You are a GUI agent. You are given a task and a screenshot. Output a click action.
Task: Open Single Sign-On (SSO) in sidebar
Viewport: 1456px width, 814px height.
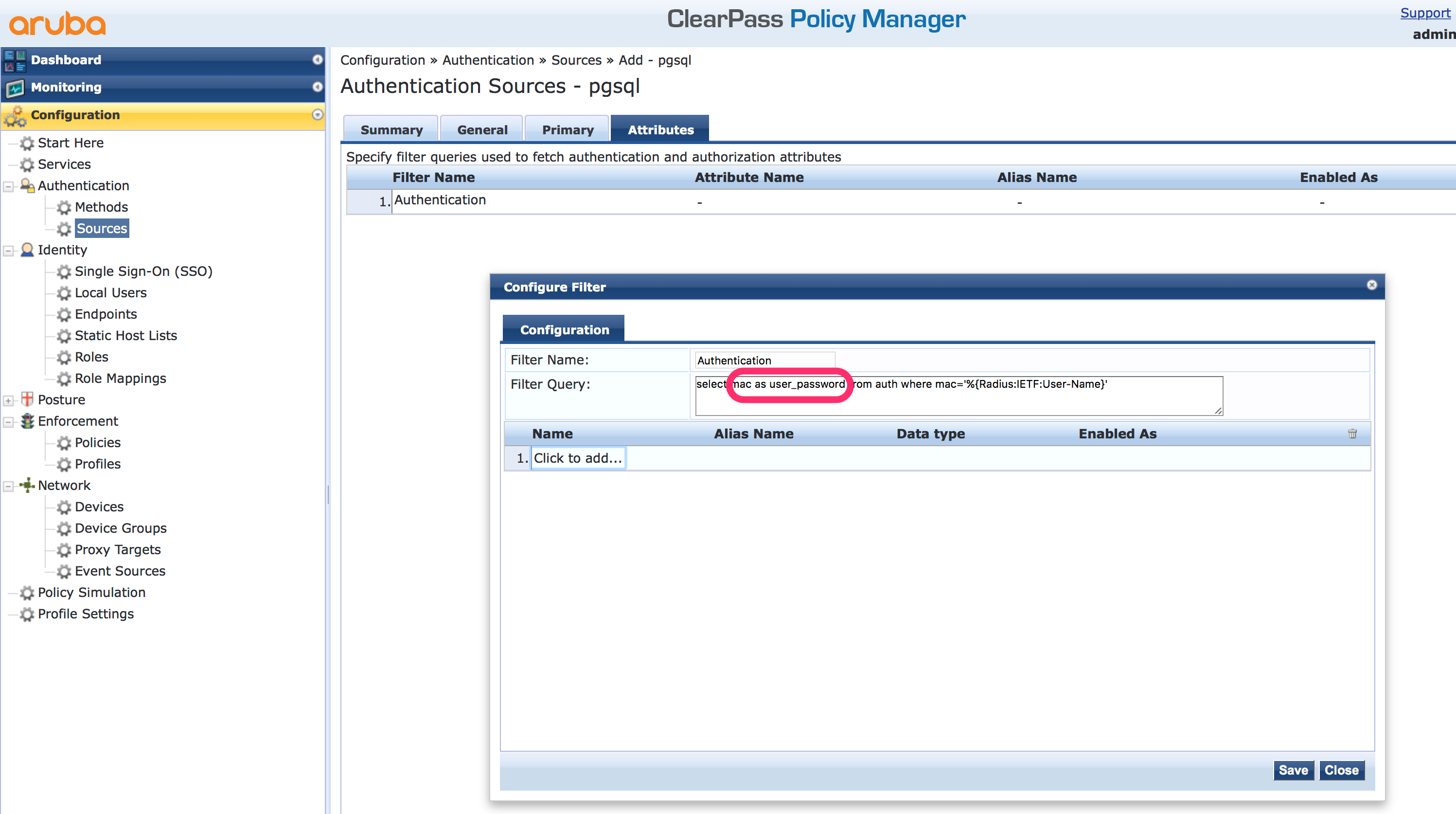pyautogui.click(x=143, y=271)
